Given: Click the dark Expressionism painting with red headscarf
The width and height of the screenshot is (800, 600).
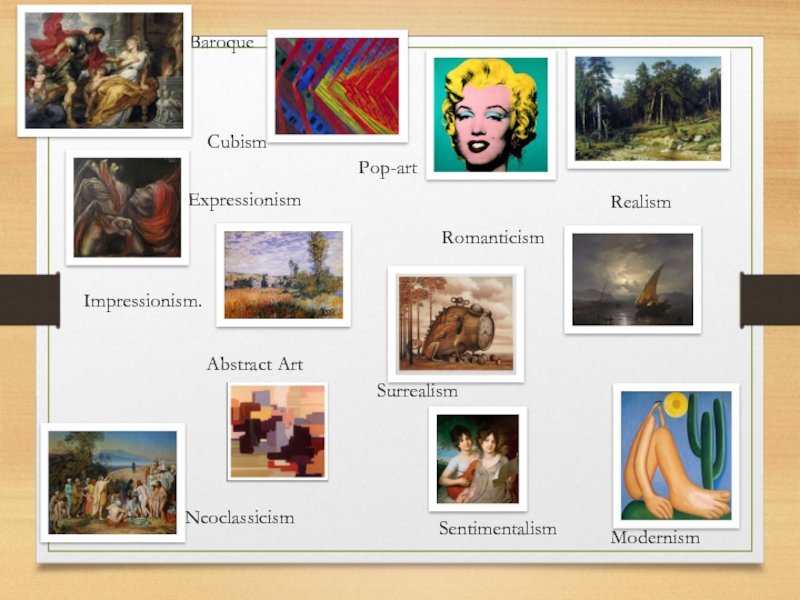Looking at the screenshot, I should coord(128,208).
